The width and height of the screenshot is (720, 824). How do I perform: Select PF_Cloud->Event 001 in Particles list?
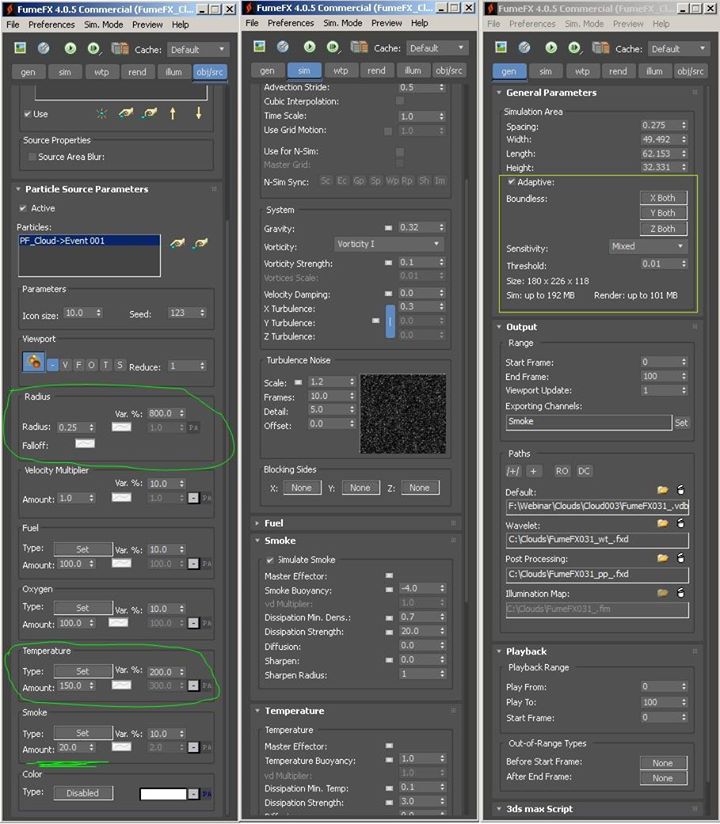tap(89, 241)
